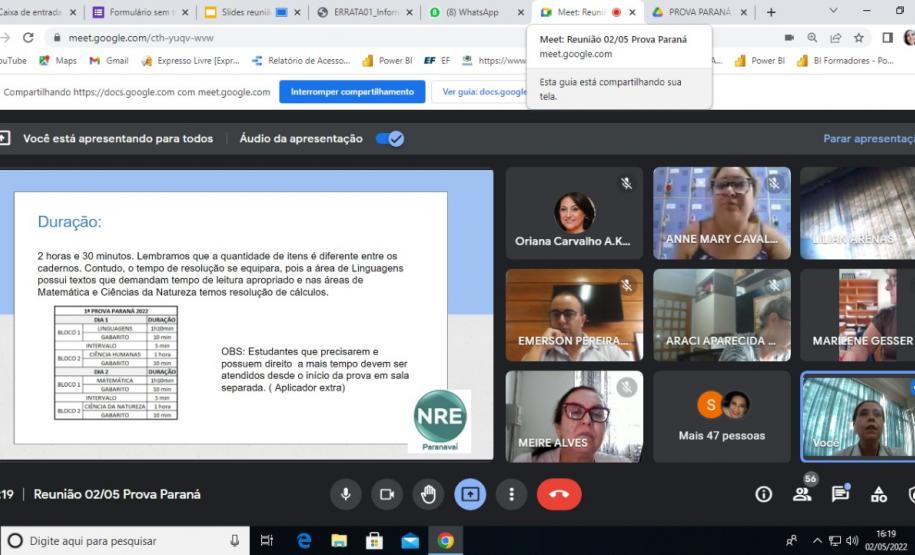The width and height of the screenshot is (915, 555).
Task: Bookmark this page with star icon
Action: click(859, 38)
